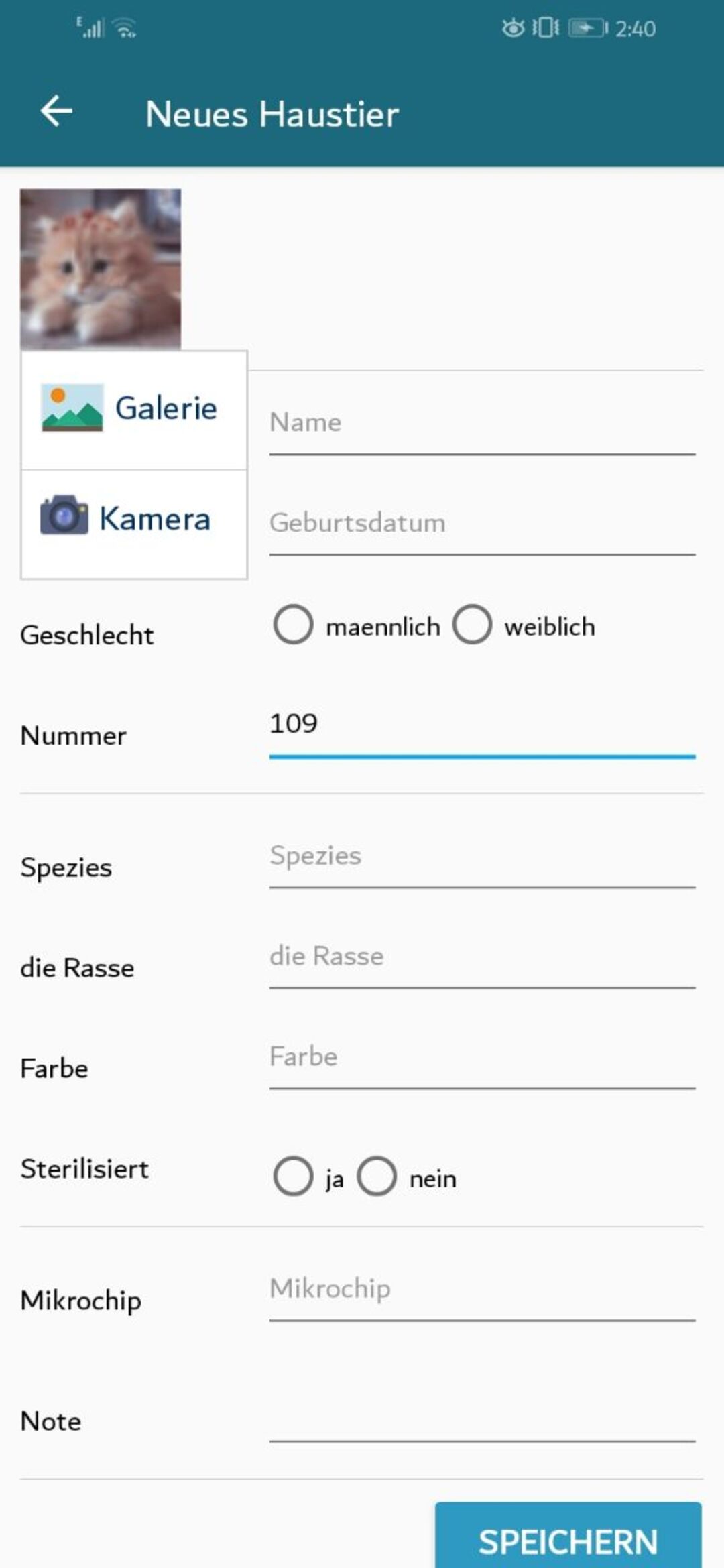This screenshot has width=724, height=1568.
Task: Tap the eye comfort status icon
Action: point(513,28)
